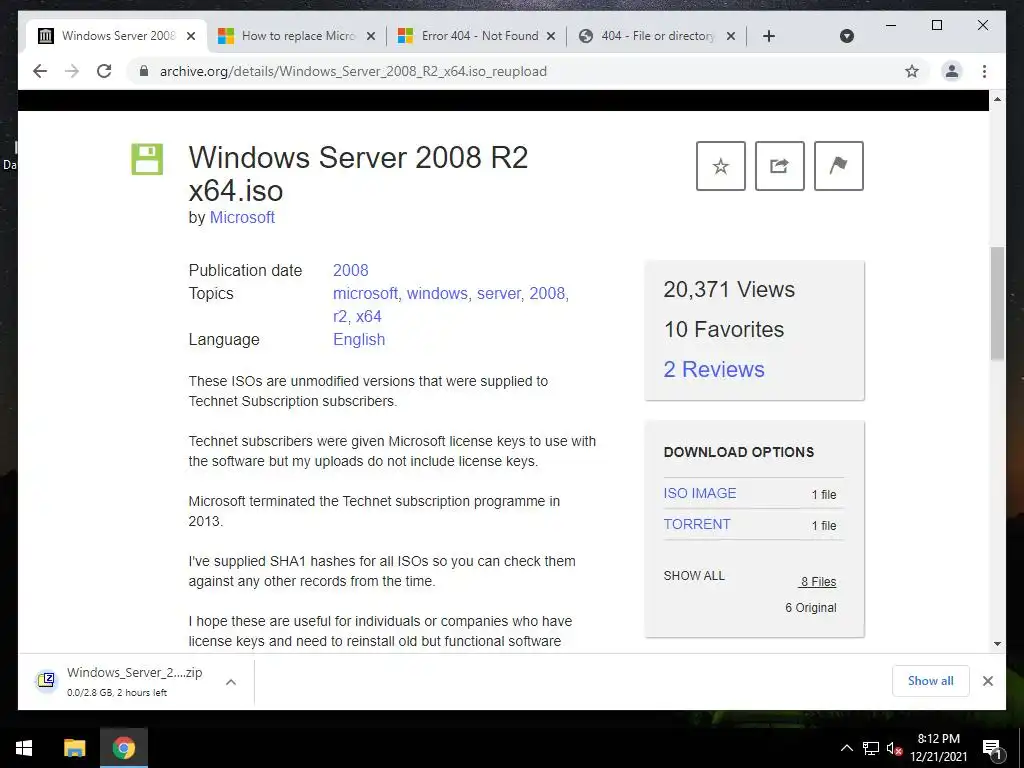Screen dimensions: 1024x768
Task: Click the Favorite star button on the archive page
Action: point(720,166)
